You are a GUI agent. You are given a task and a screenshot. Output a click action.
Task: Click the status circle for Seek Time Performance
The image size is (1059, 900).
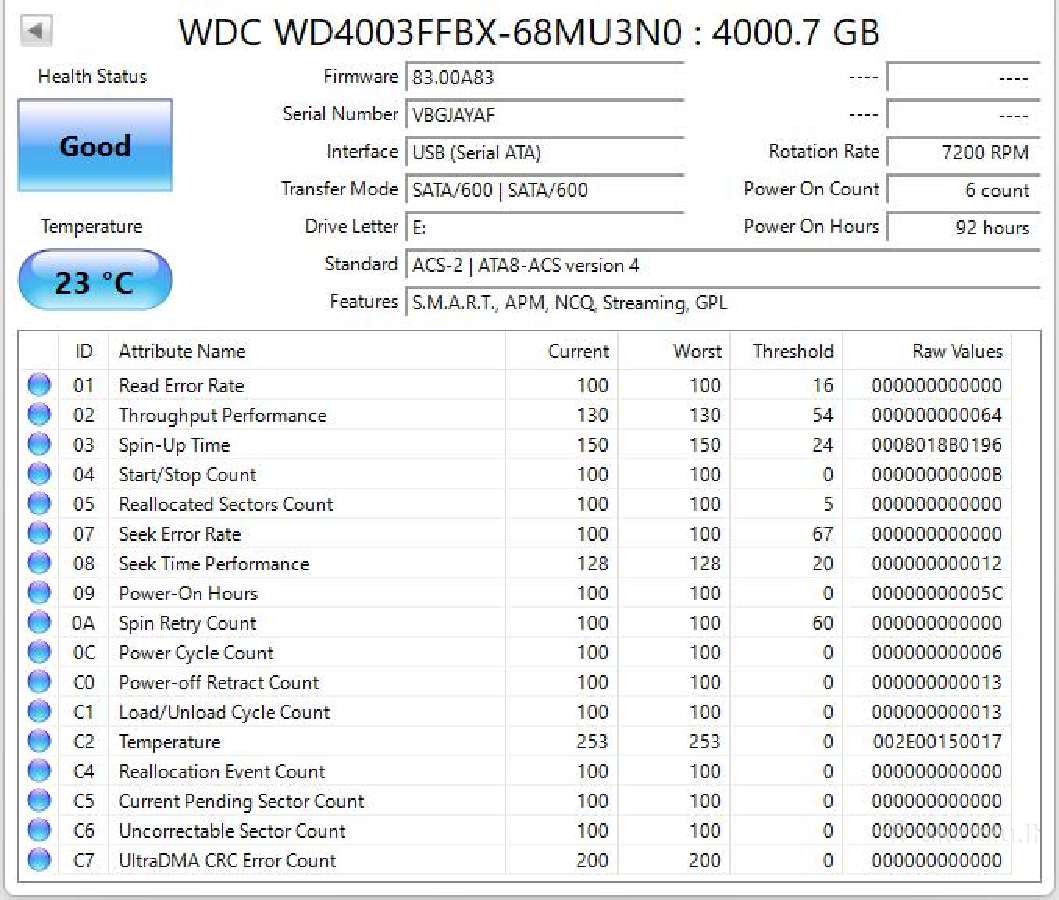tap(39, 563)
